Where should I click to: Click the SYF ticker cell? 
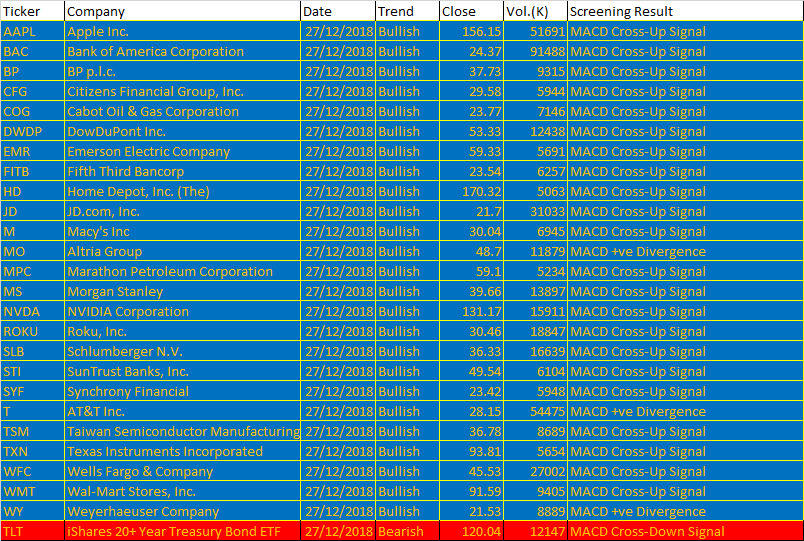point(32,391)
